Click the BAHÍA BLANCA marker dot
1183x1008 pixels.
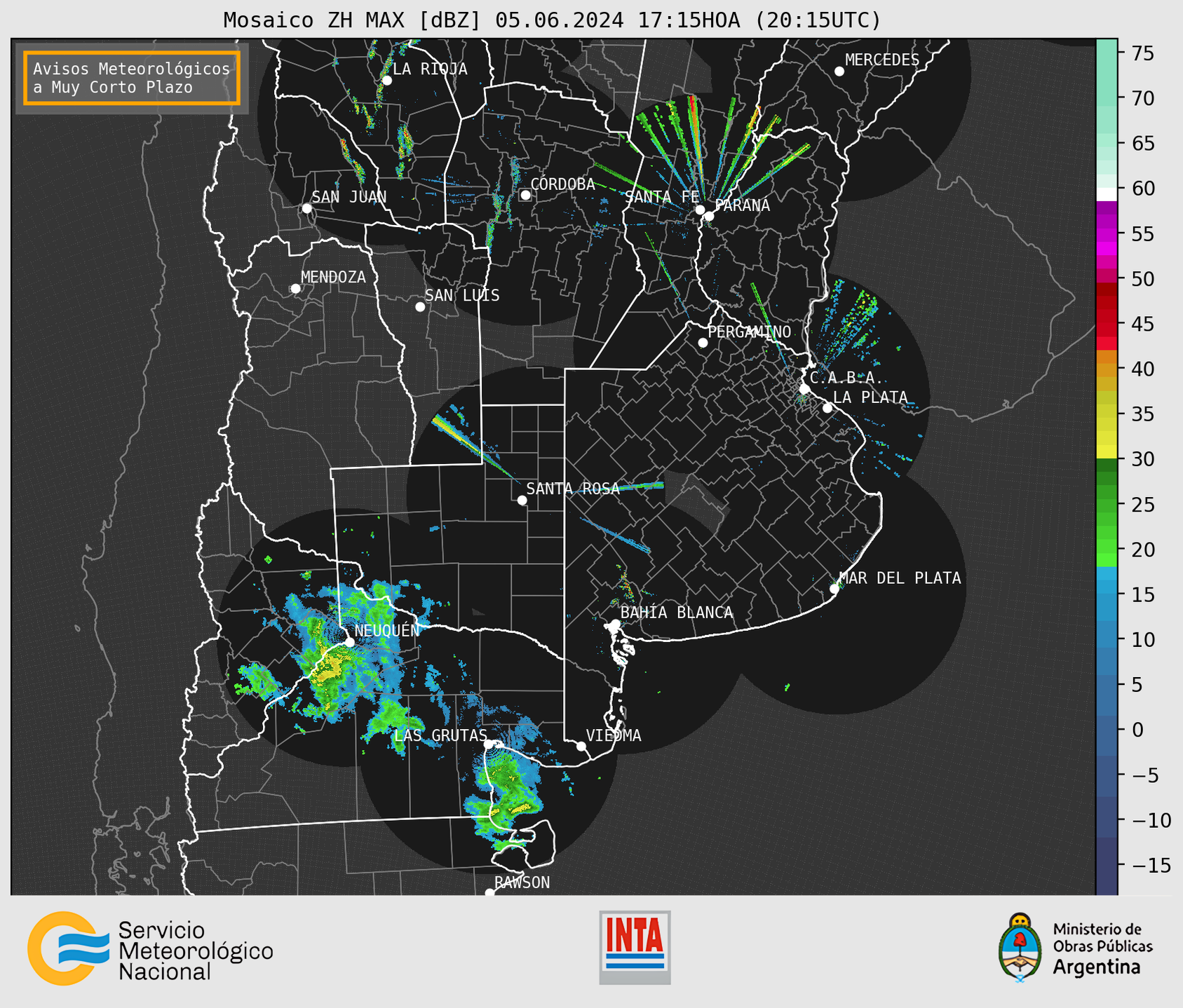[x=615, y=624]
